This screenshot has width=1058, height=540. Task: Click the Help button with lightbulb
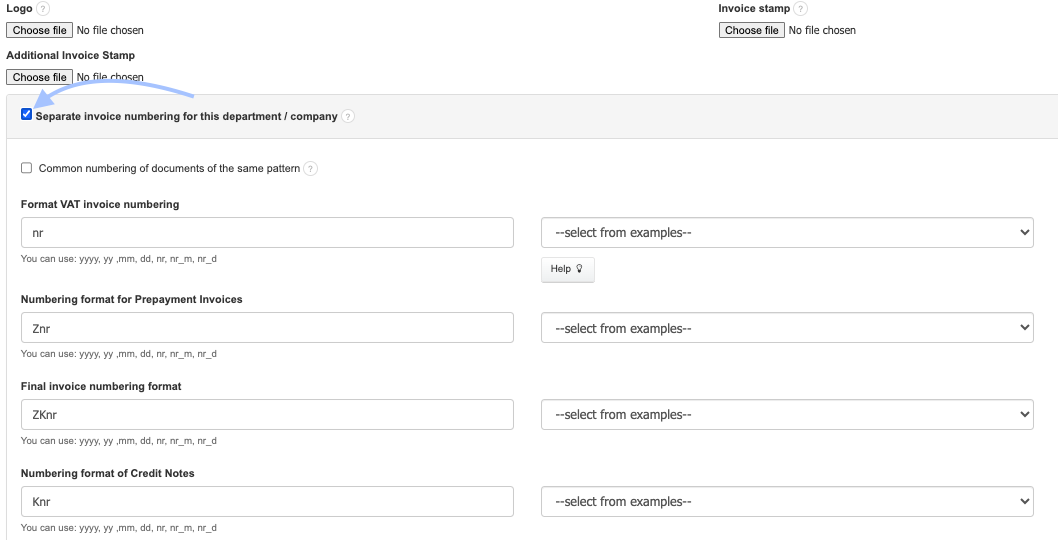567,269
